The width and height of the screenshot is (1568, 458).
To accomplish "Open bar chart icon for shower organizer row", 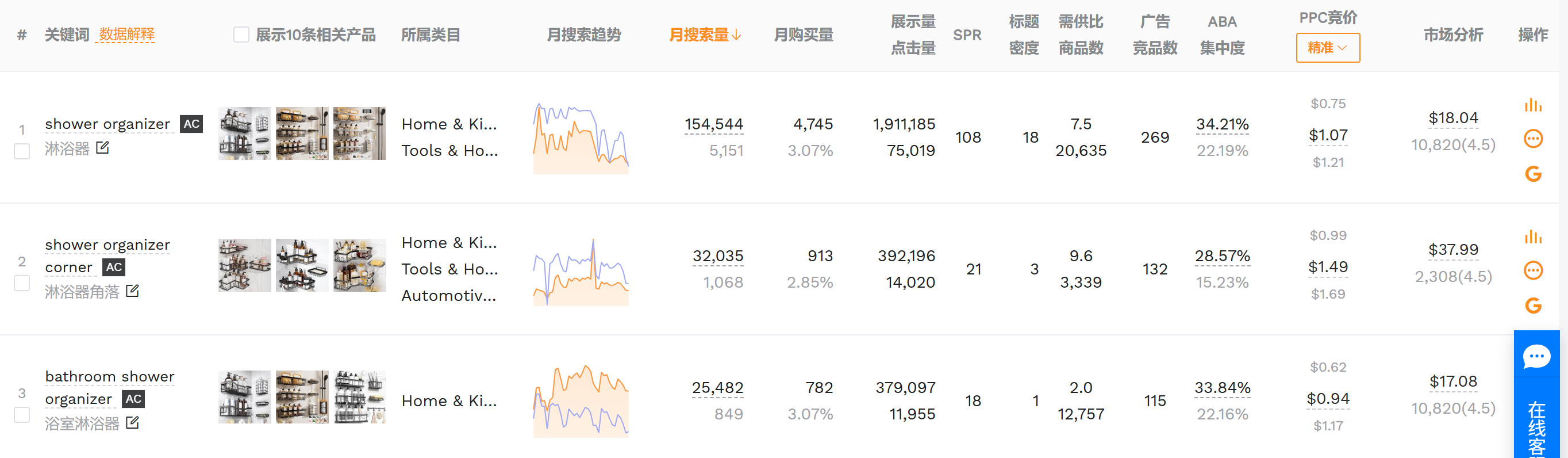I will pyautogui.click(x=1533, y=105).
